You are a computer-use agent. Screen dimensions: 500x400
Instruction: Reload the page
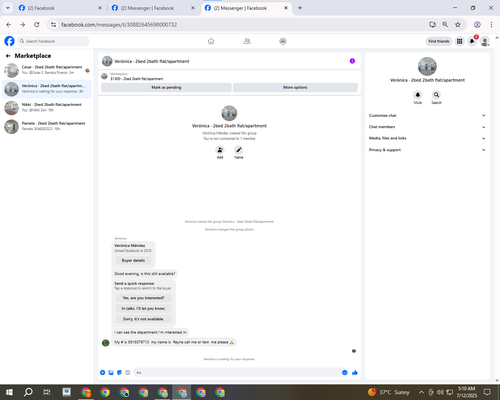coord(37,25)
